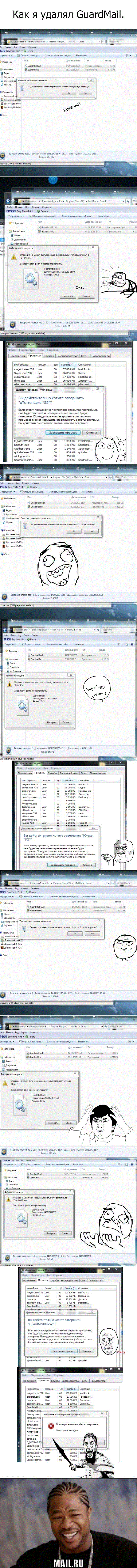Screen dimensions: 137x1568
Task: Open 'Компьютер' in the sidebar of the Explorer window beside 'Конечно!'
Action: point(8,92)
